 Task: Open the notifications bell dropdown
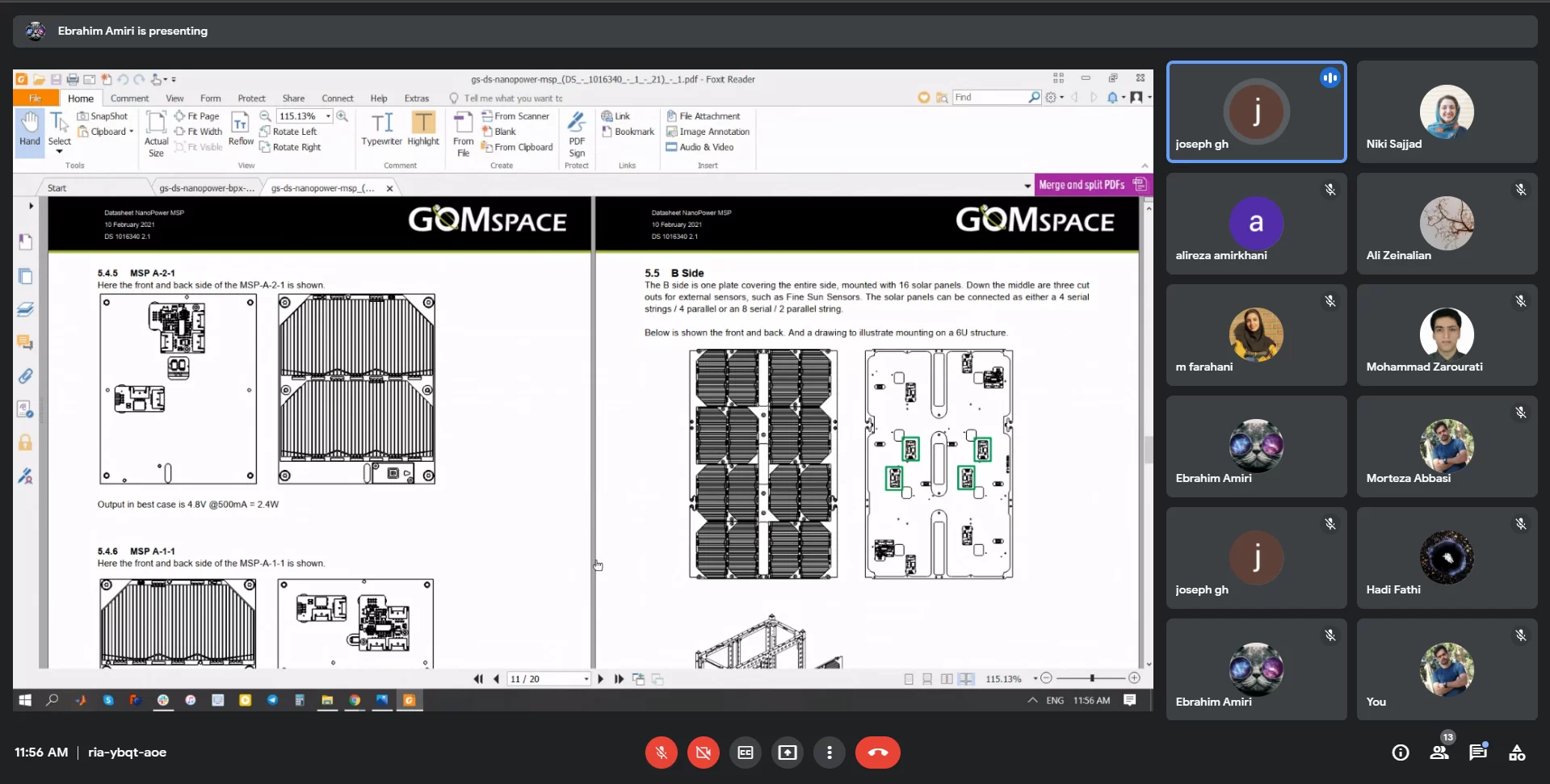1116,98
